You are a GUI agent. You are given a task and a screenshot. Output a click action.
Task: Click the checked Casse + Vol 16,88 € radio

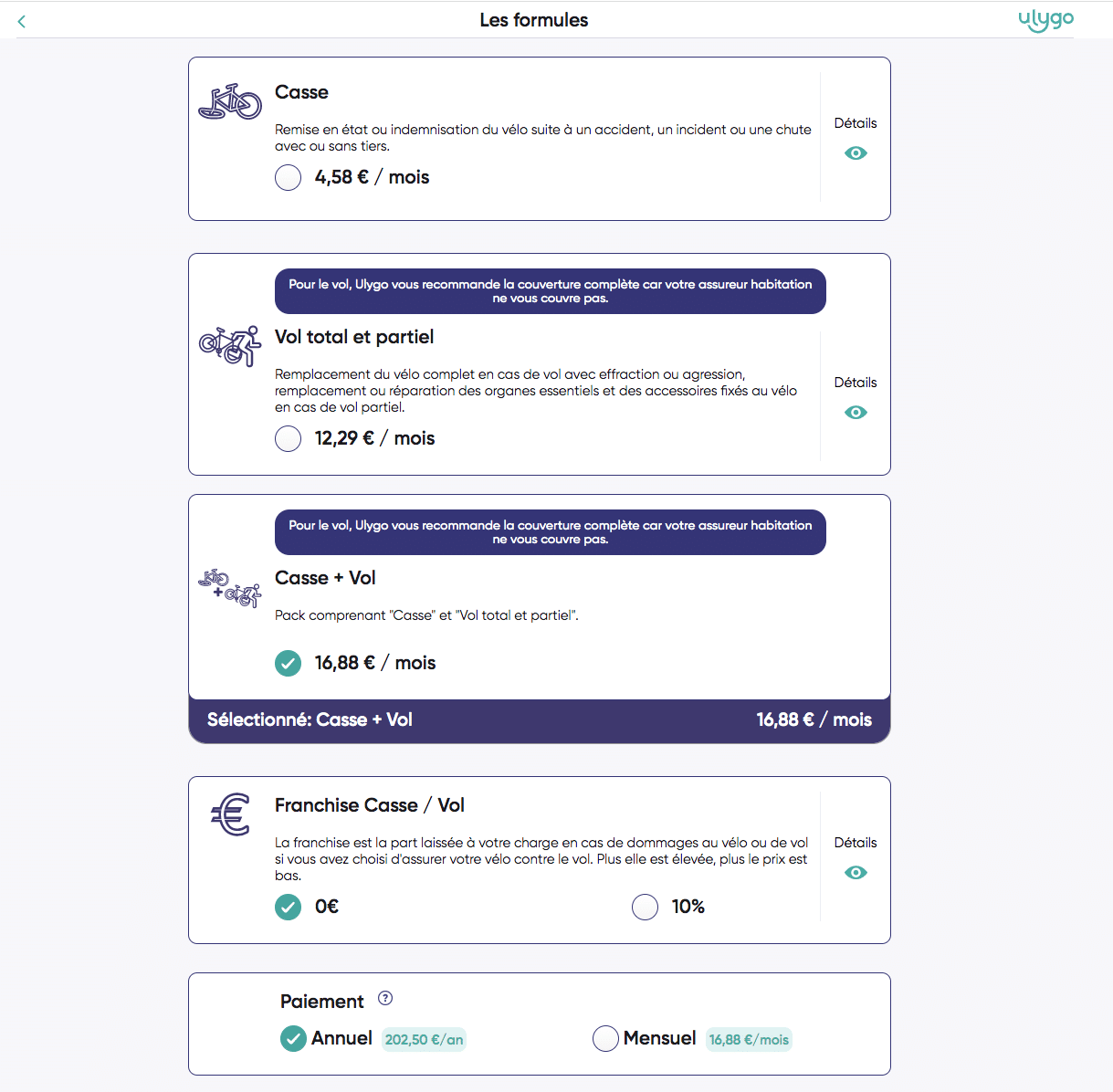(x=288, y=663)
